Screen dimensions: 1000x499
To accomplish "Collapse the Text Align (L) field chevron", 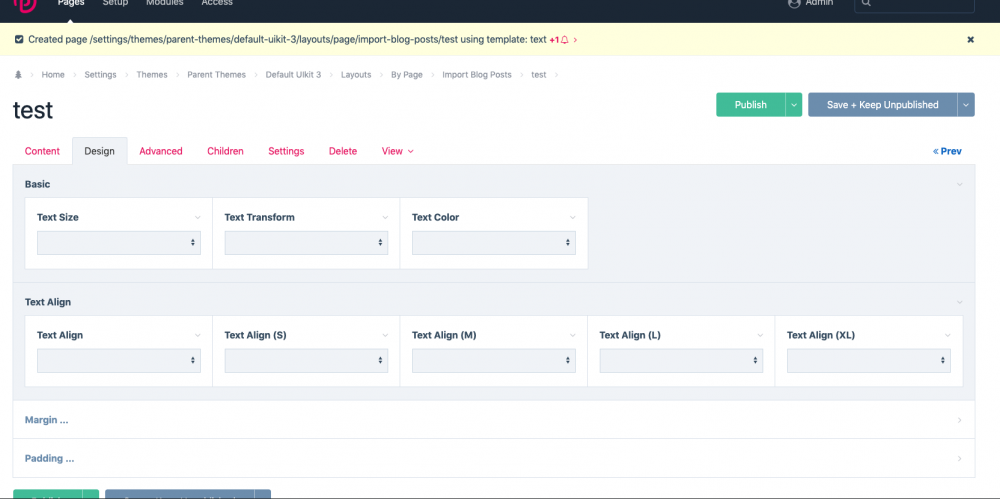I will click(760, 336).
